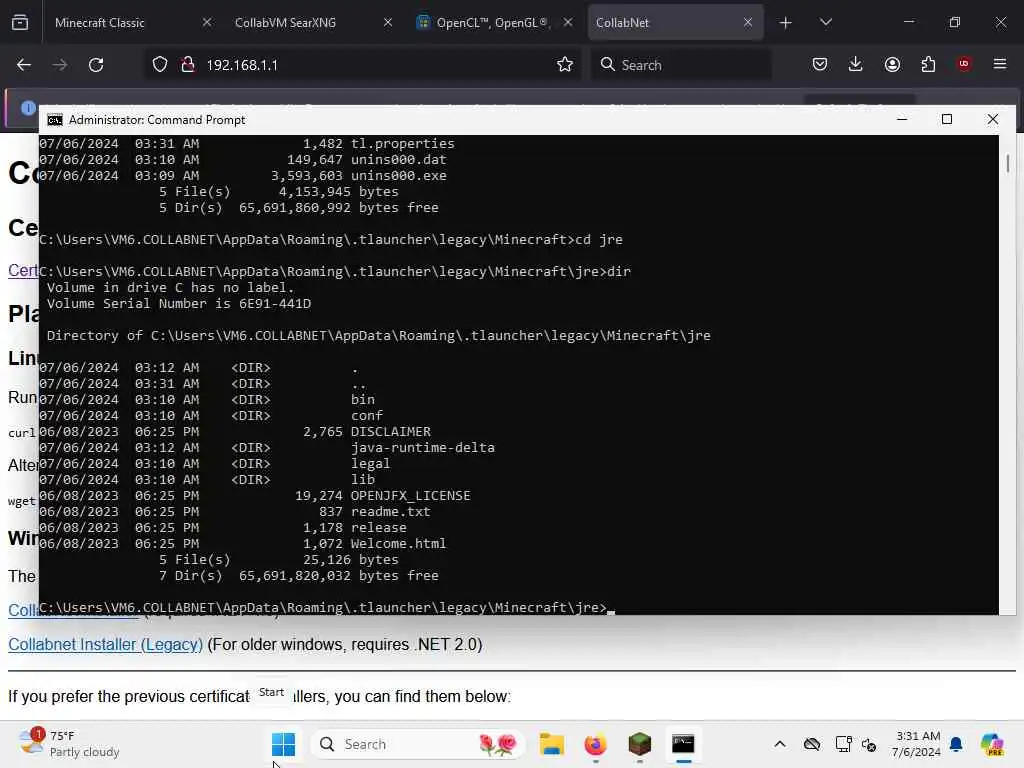Image resolution: width=1024 pixels, height=768 pixels.
Task: Select the CollabNet tab
Action: (x=675, y=23)
